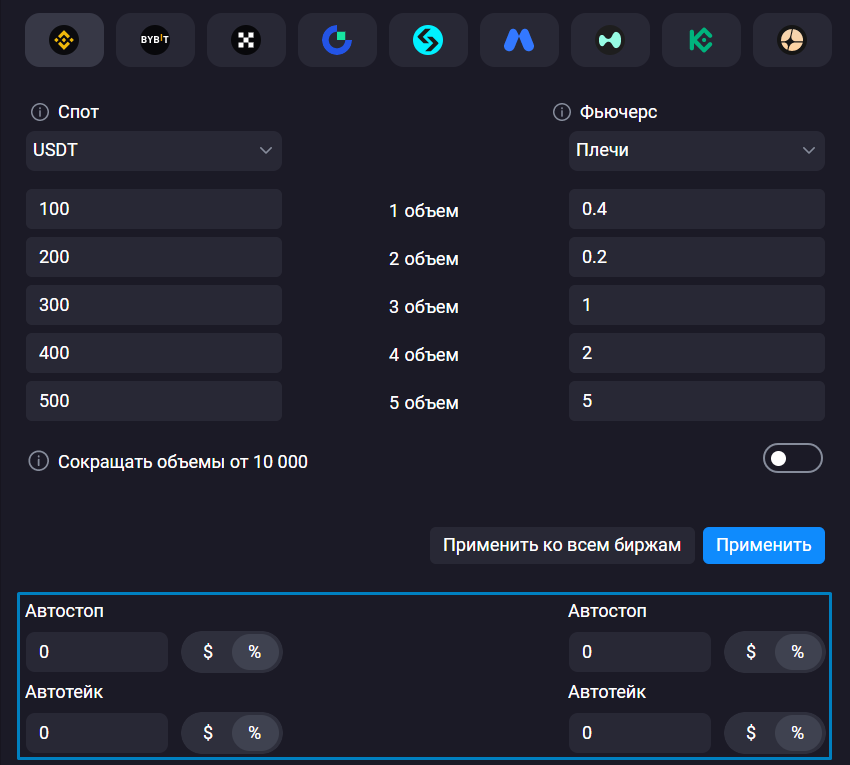The width and height of the screenshot is (850, 765).
Task: Focus the futures volume field with 0.2
Action: 697,257
